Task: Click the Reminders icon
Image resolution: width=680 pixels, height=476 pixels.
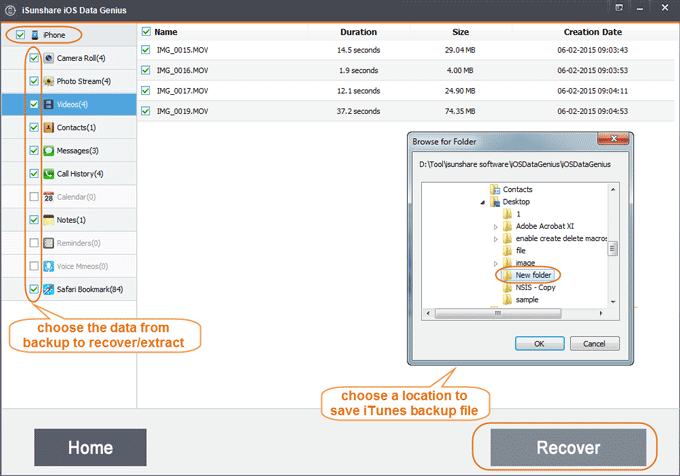Action: (x=49, y=243)
